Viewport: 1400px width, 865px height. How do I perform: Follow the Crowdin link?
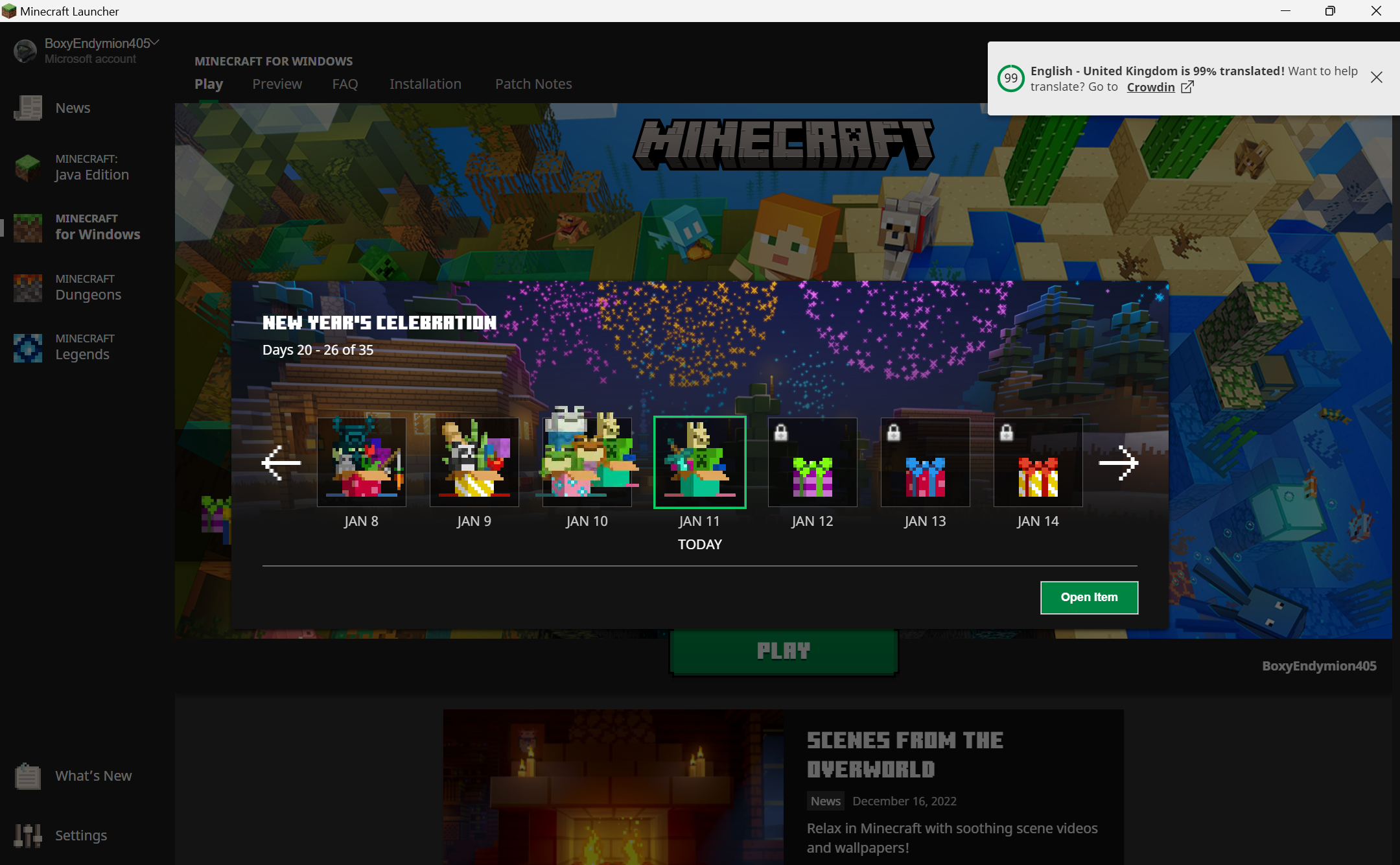pyautogui.click(x=1150, y=87)
